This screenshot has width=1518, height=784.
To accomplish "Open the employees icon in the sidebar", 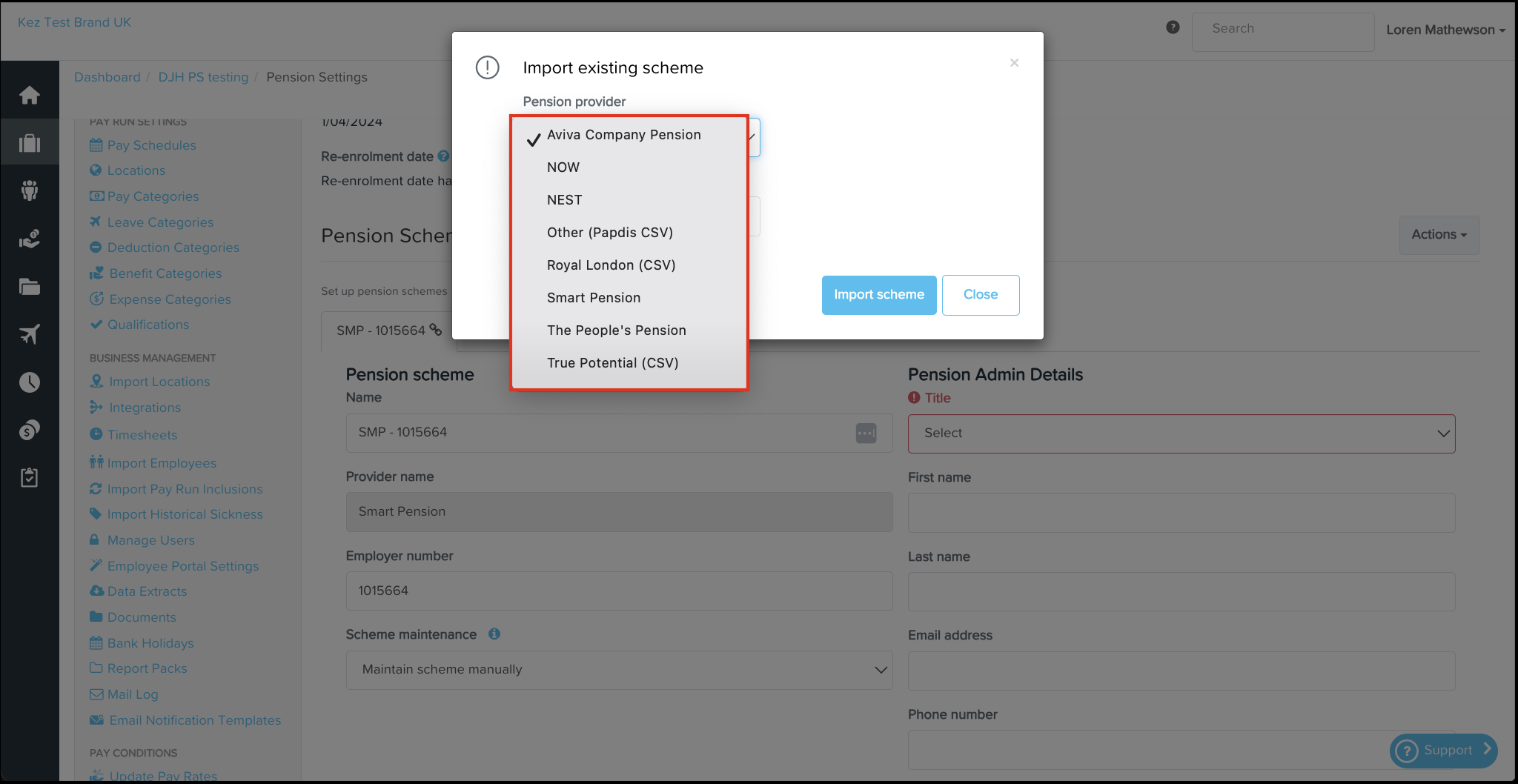I will click(x=30, y=190).
